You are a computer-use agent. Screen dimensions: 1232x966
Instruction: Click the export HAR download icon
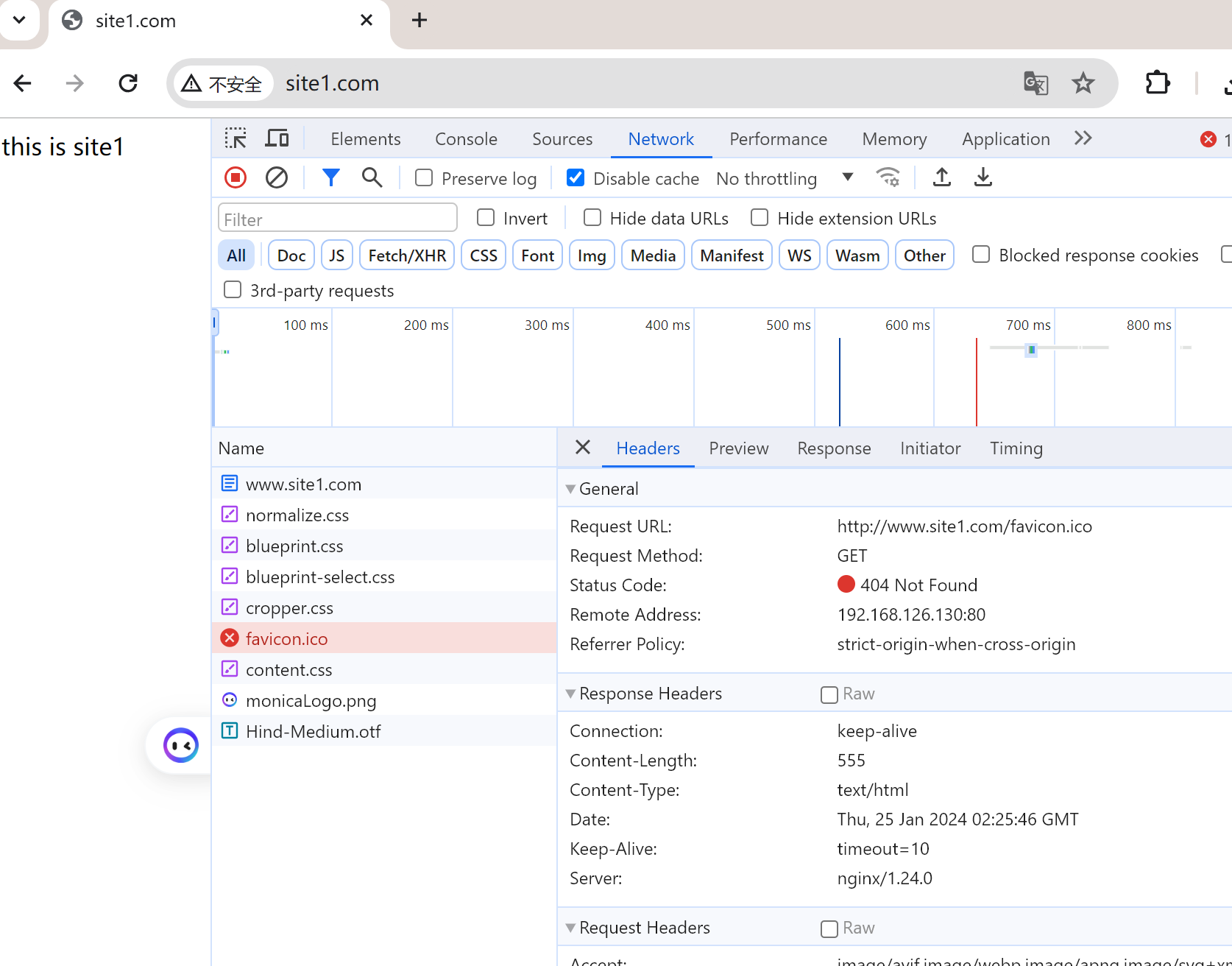coord(983,177)
